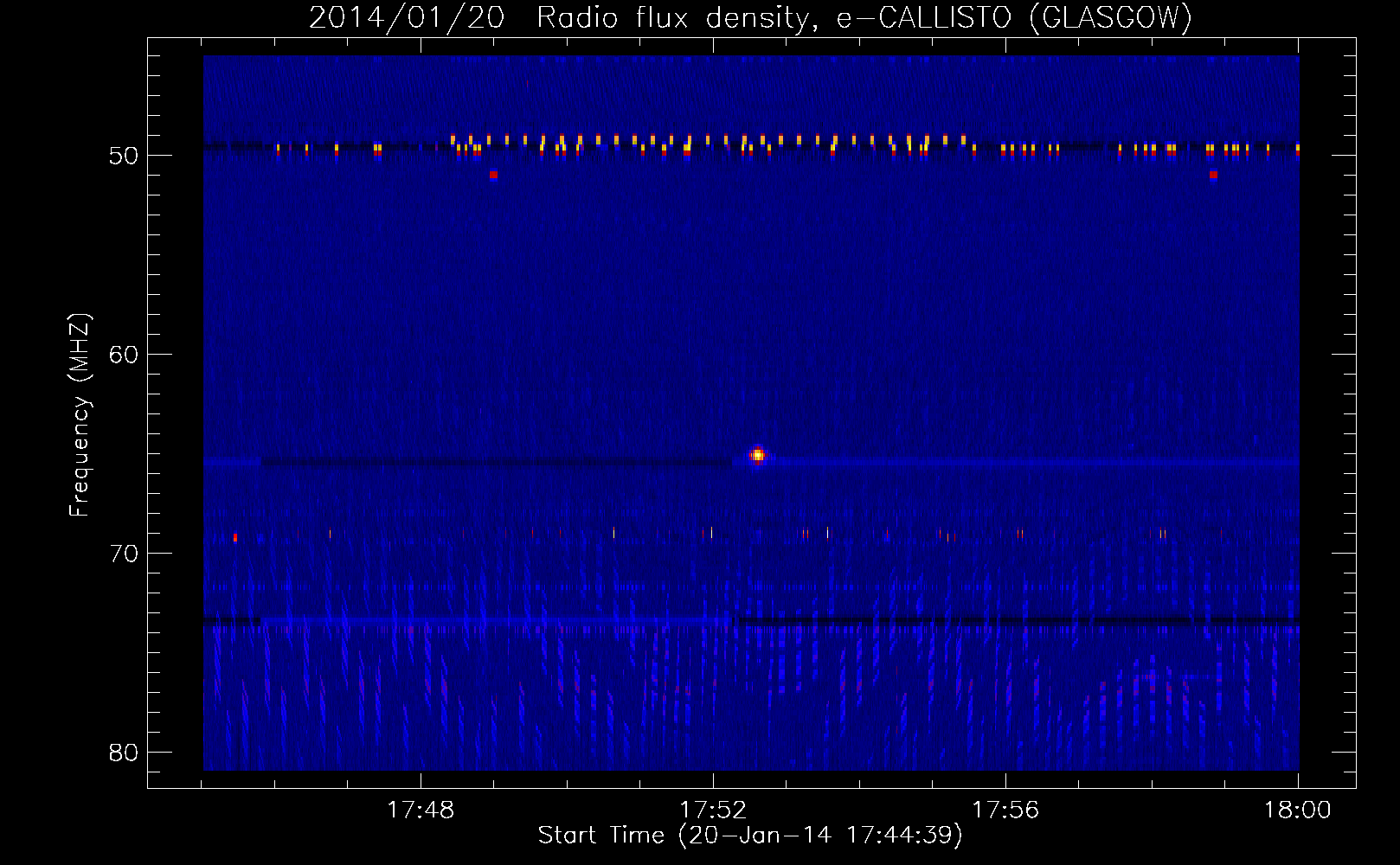Click the 17:48 time tick label
This screenshot has height=865, width=1400.
coord(421,811)
